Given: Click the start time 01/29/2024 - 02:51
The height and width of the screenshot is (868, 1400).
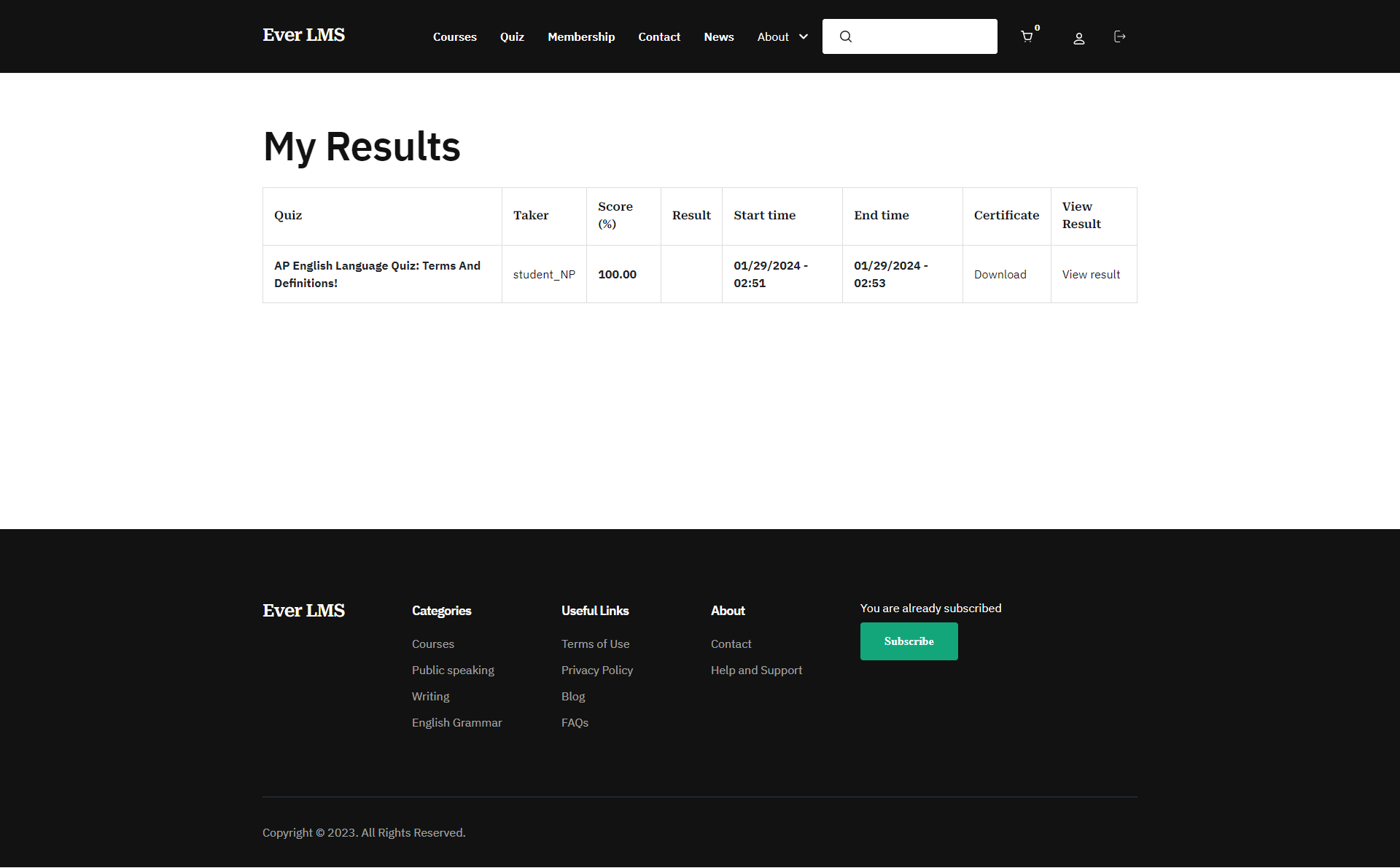Looking at the screenshot, I should click(x=771, y=274).
